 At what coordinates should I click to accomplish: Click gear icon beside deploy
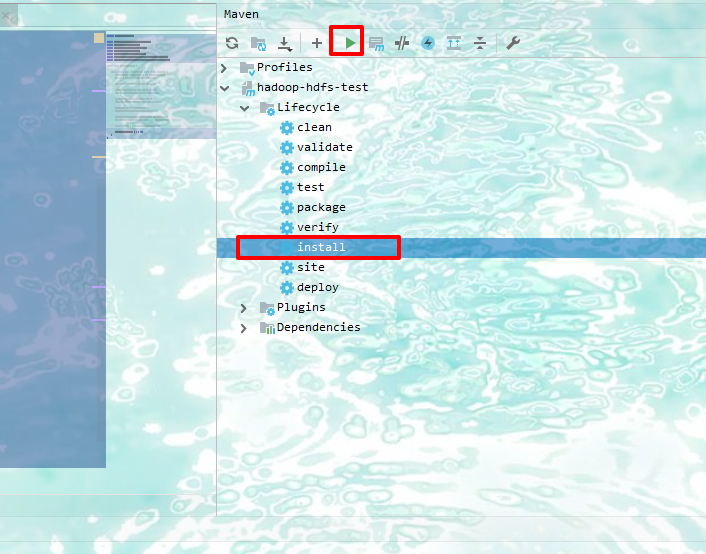coord(286,288)
